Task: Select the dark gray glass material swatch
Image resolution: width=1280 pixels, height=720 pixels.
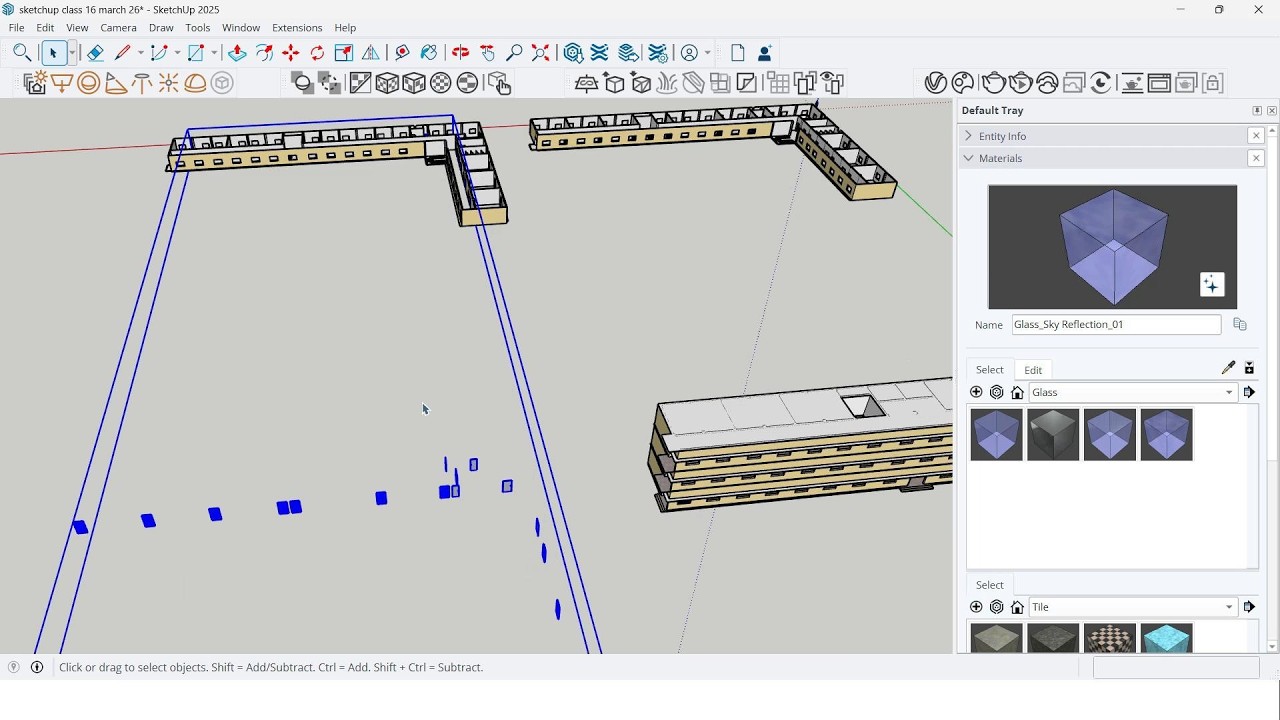Action: (1053, 435)
